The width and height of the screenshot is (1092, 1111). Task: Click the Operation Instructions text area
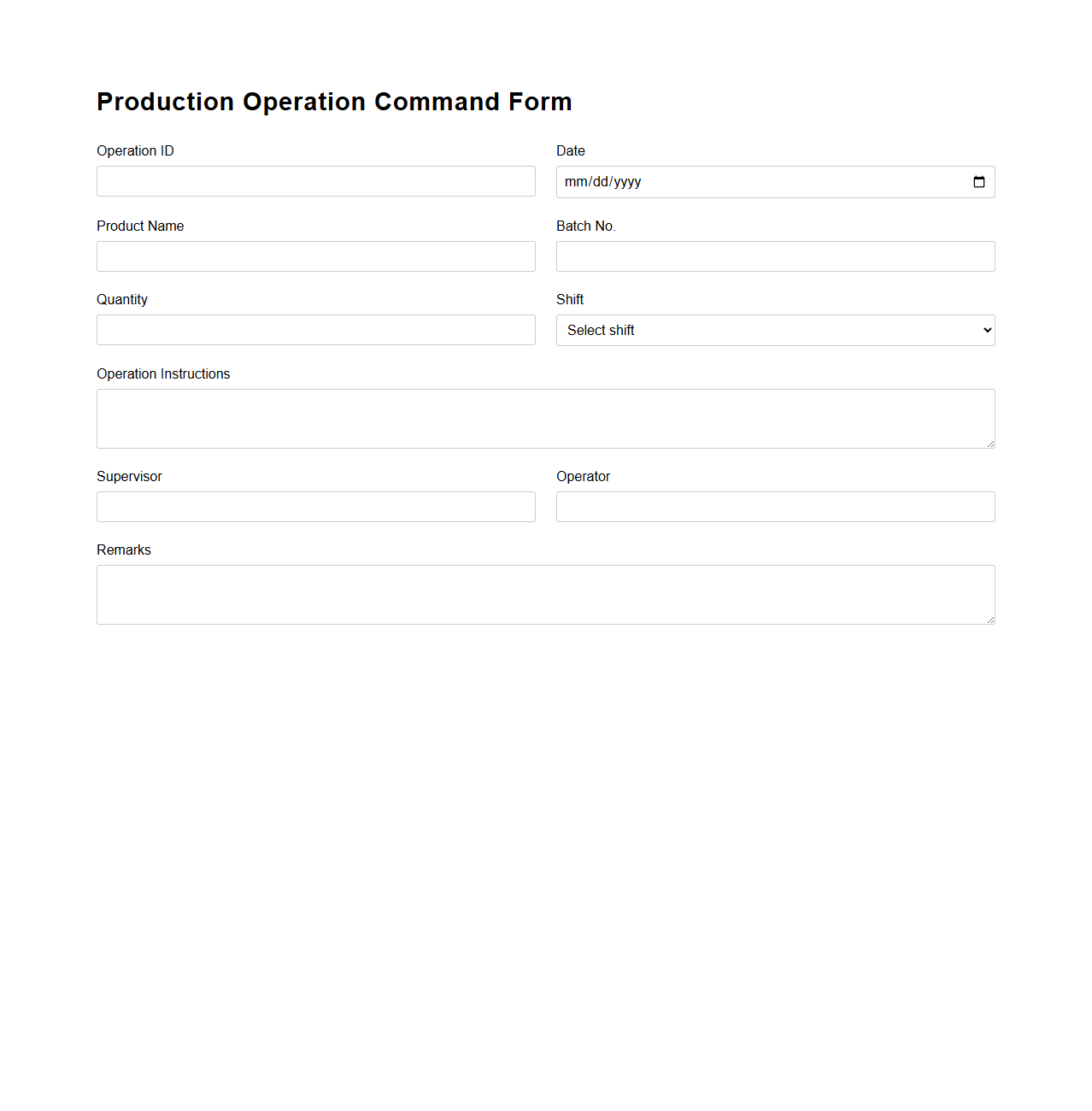pos(545,418)
